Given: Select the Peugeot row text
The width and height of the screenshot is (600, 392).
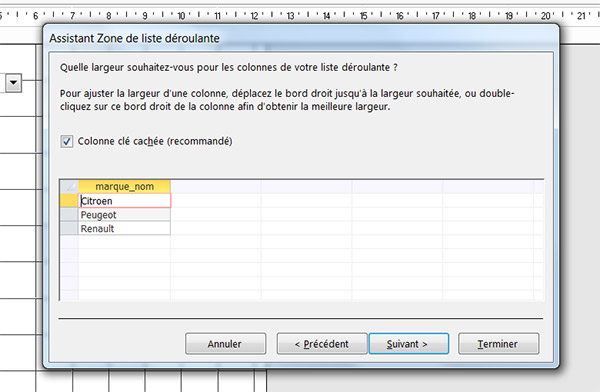Looking at the screenshot, I should [x=98, y=215].
